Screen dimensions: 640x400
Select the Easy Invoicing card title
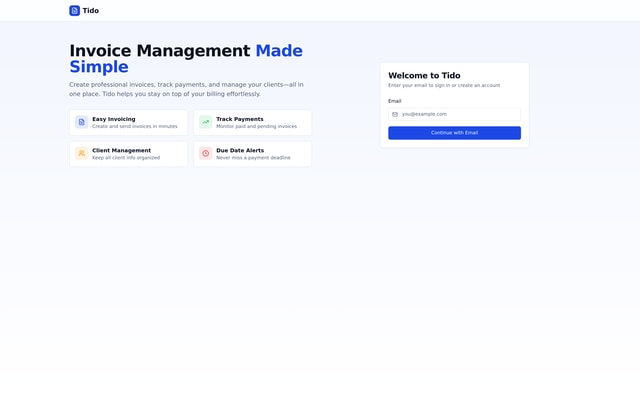113,119
